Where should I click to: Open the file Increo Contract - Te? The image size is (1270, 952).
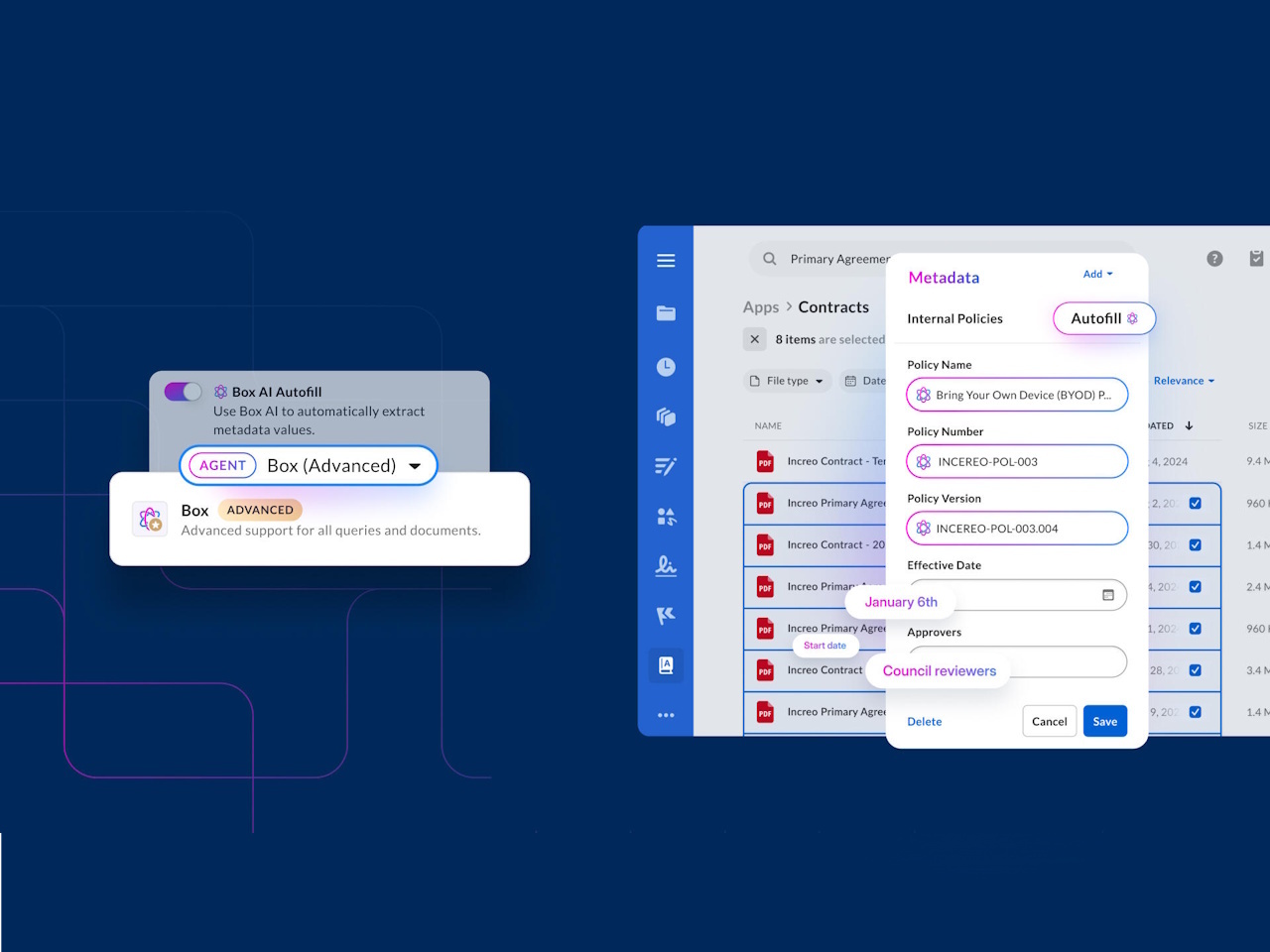836,462
